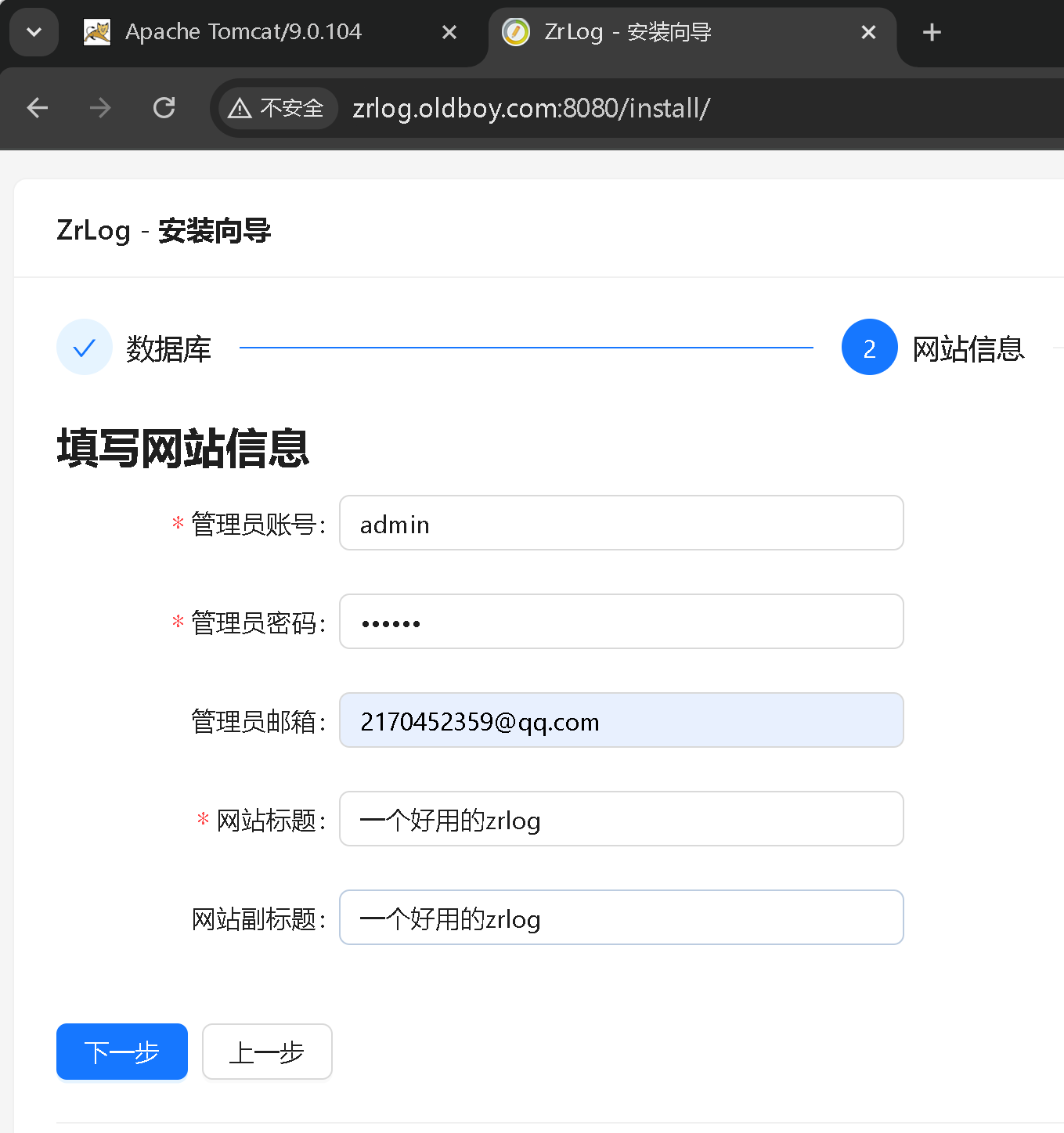Click the 数据库 step label
This screenshot has height=1133, width=1064.
169,348
